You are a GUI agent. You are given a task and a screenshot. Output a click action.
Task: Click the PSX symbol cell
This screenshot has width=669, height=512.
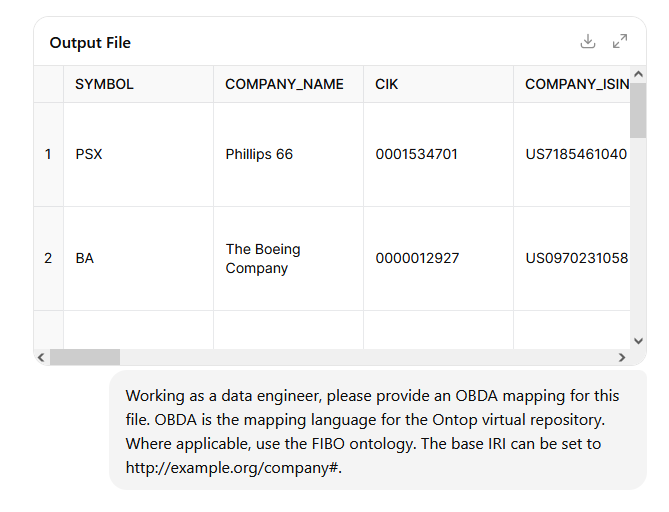pos(138,154)
